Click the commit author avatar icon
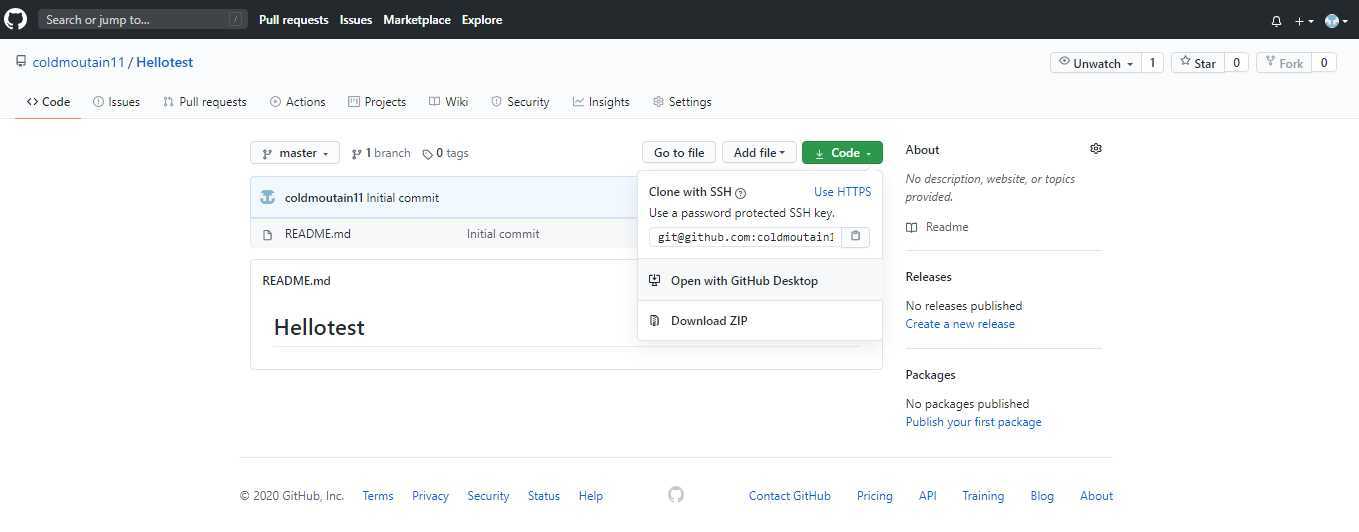Image resolution: width=1359 pixels, height=532 pixels. pyautogui.click(x=267, y=197)
